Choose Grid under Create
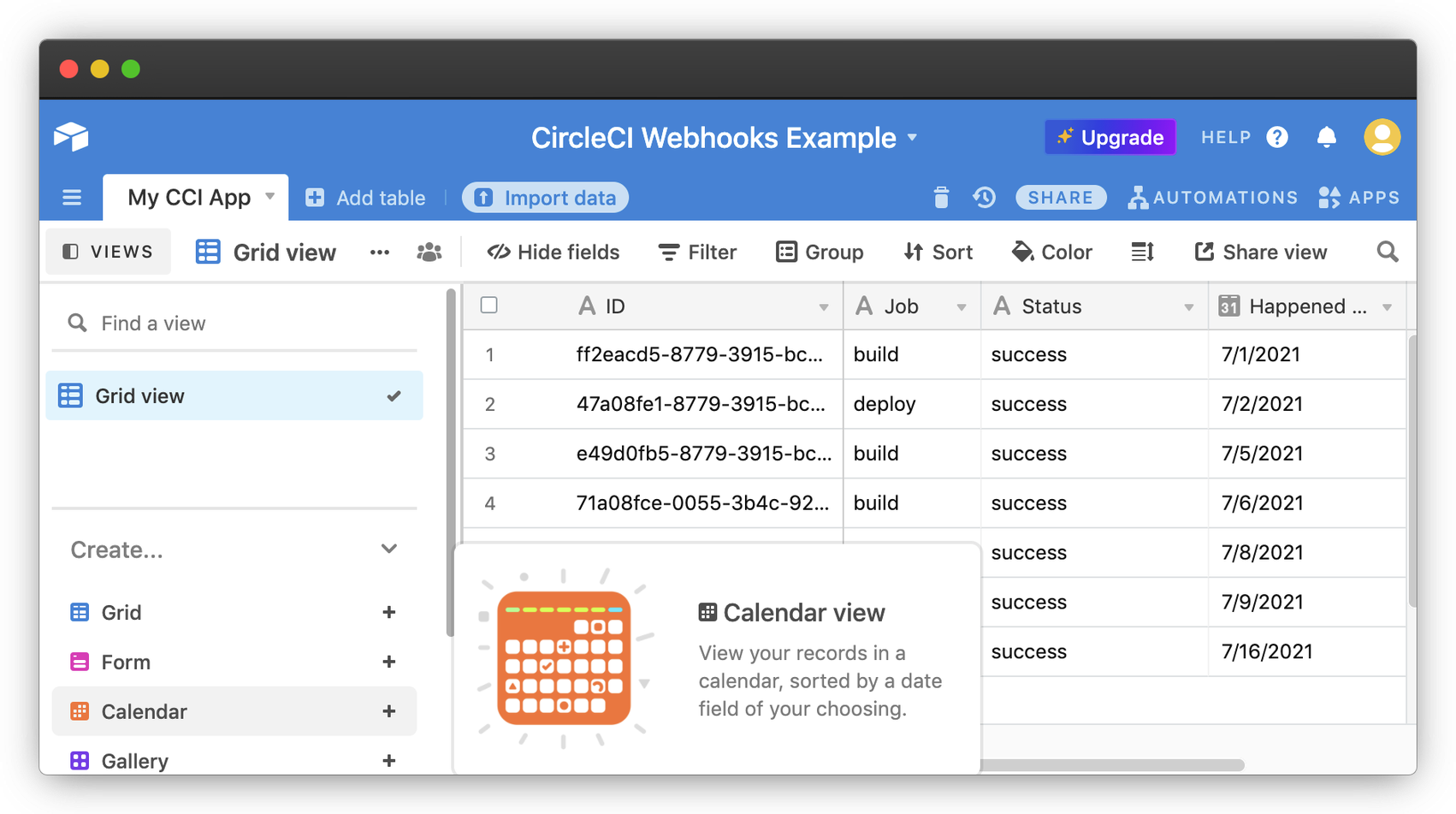 pyautogui.click(x=234, y=613)
